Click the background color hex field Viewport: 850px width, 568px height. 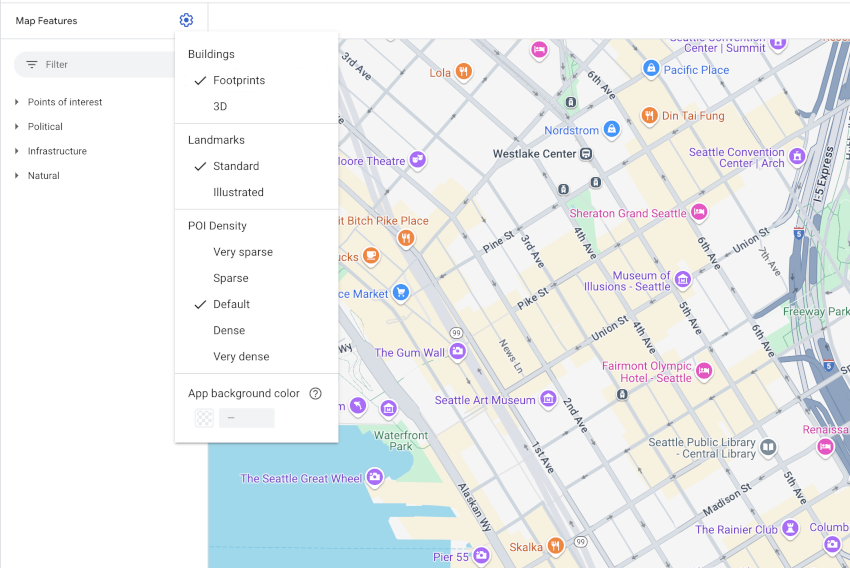coord(247,418)
